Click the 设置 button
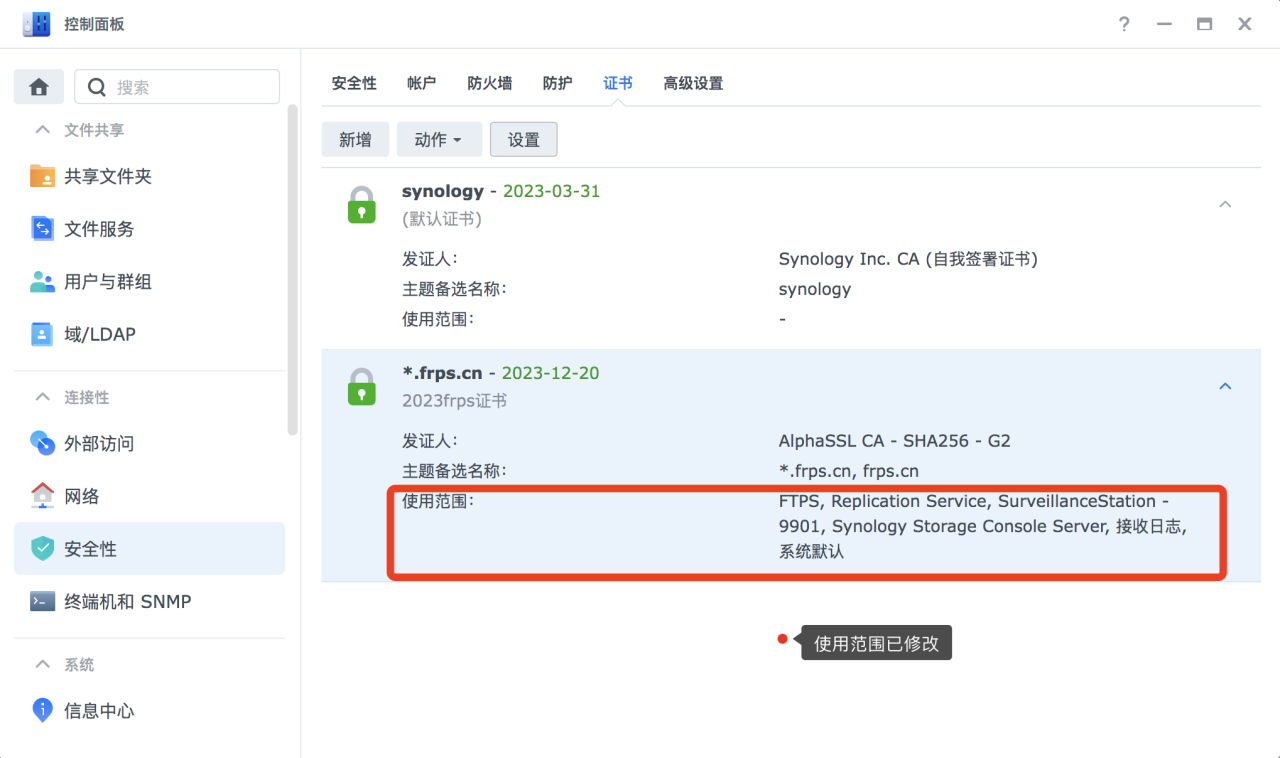1280x758 pixels. (523, 140)
